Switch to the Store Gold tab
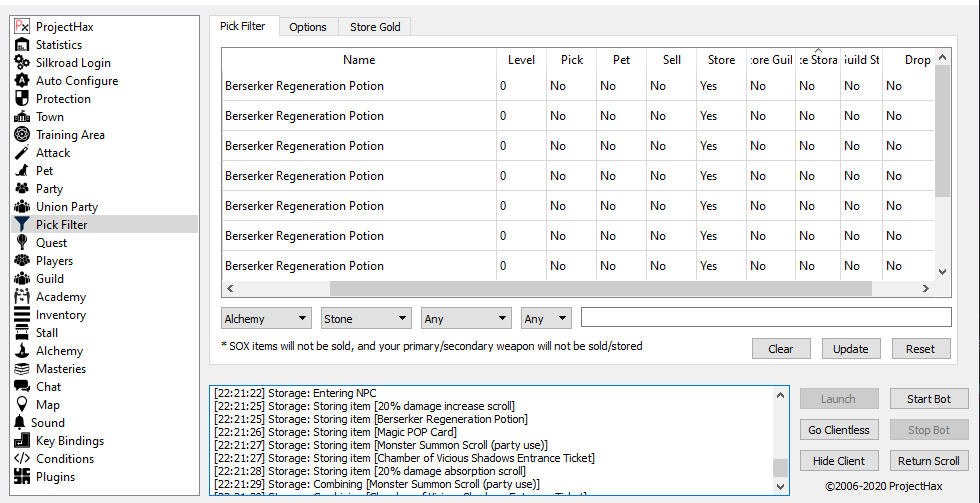The width and height of the screenshot is (980, 503). (x=375, y=27)
